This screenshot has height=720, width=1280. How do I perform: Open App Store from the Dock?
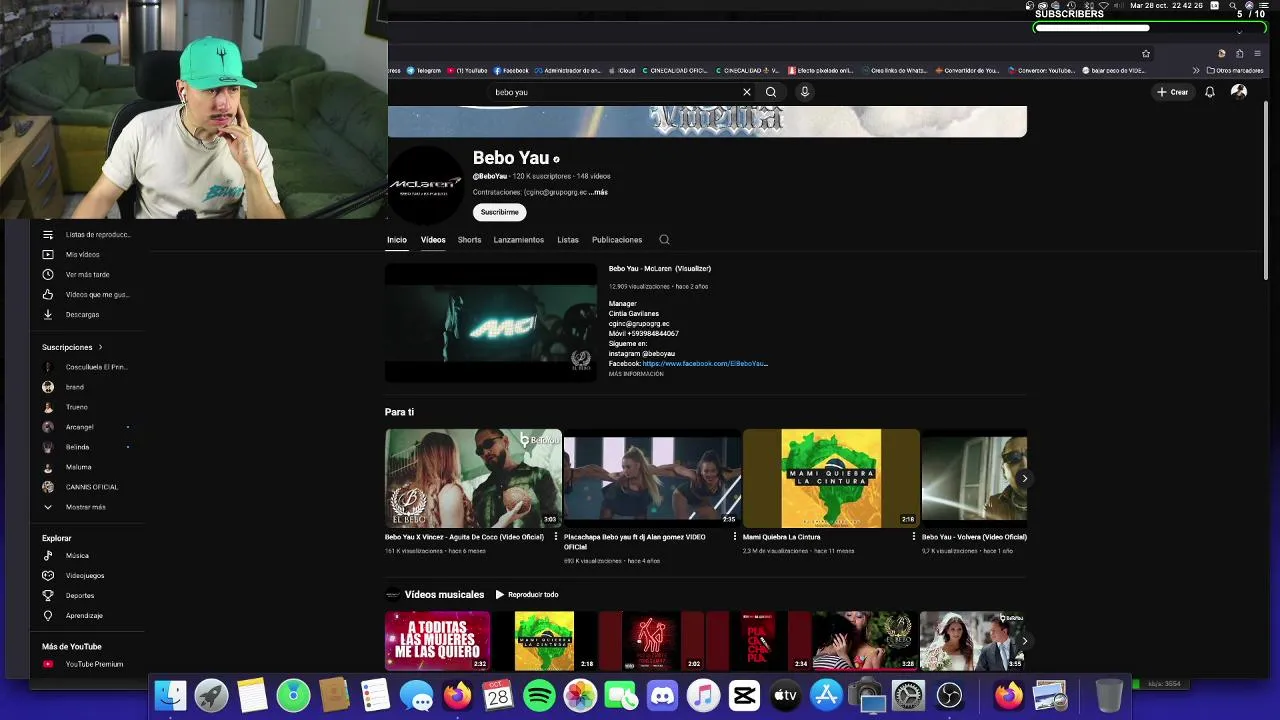[x=826, y=695]
